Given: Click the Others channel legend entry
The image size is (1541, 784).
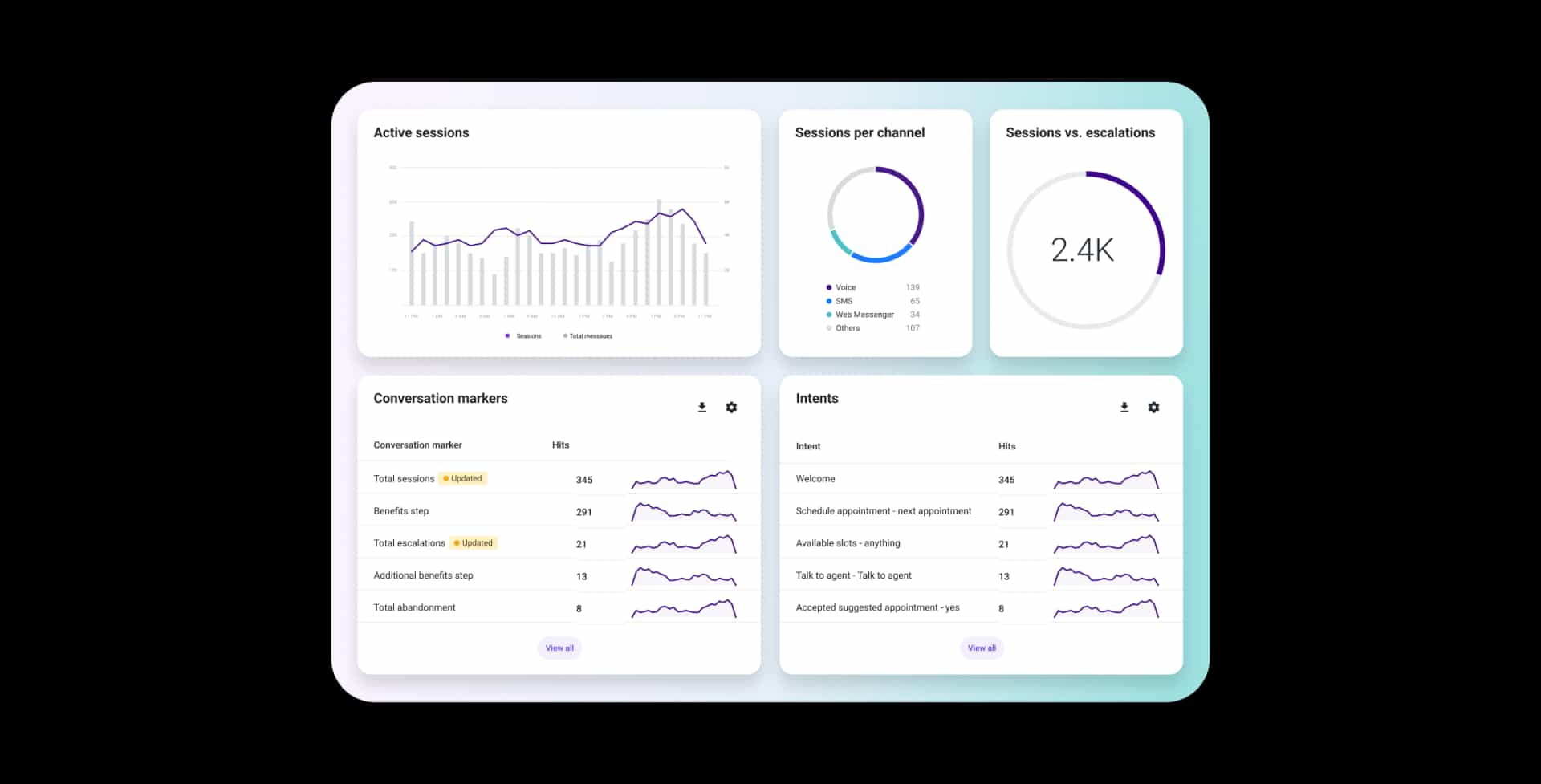Looking at the screenshot, I should [x=847, y=328].
